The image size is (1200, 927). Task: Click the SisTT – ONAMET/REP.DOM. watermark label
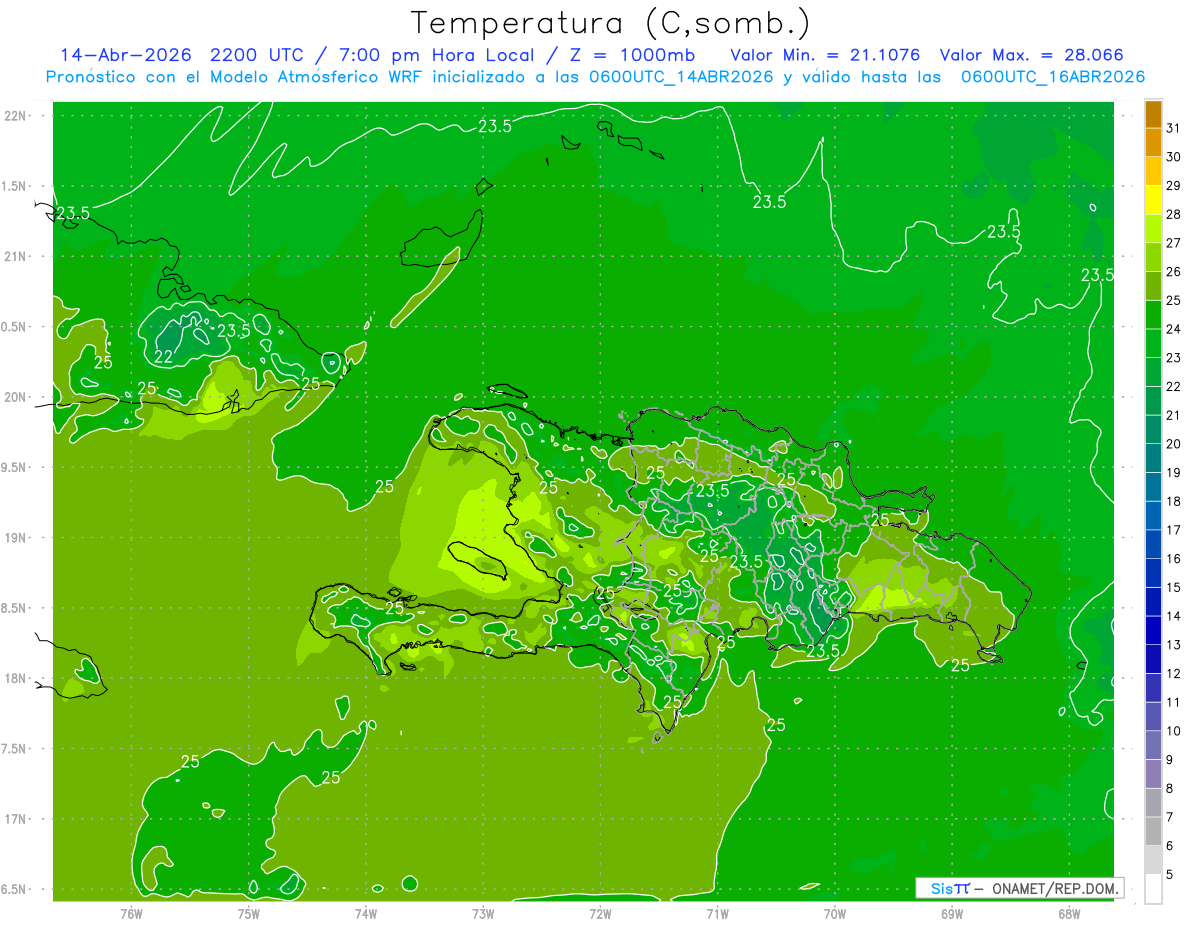click(x=1019, y=888)
